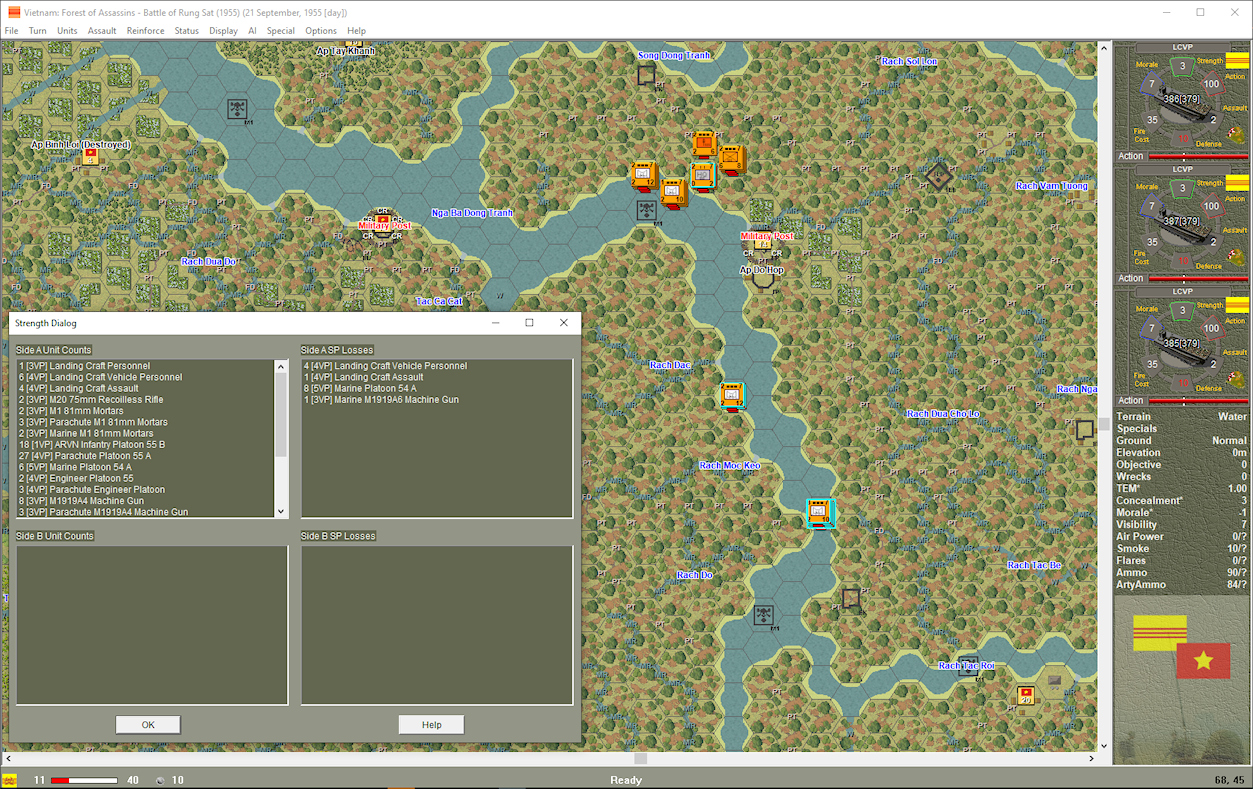Open the Help menu in menu bar

pyautogui.click(x=356, y=31)
